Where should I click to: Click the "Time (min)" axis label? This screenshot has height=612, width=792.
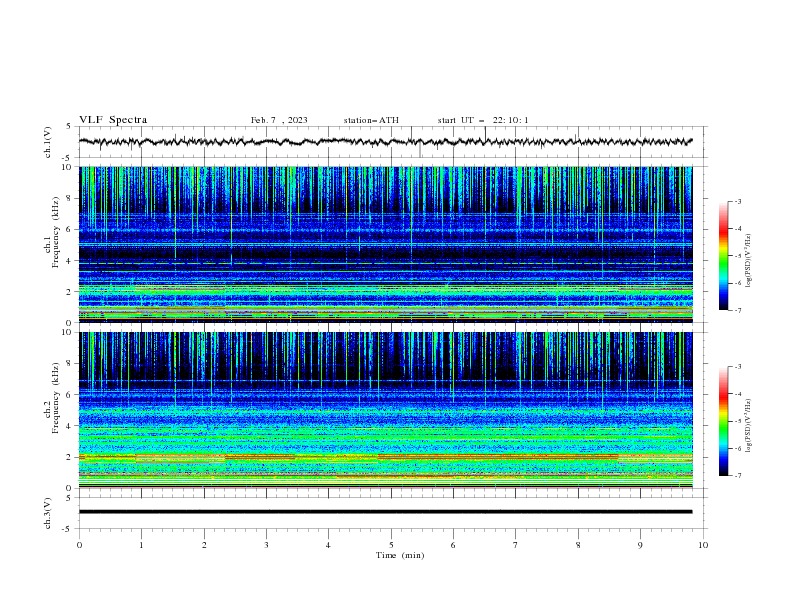[x=400, y=555]
